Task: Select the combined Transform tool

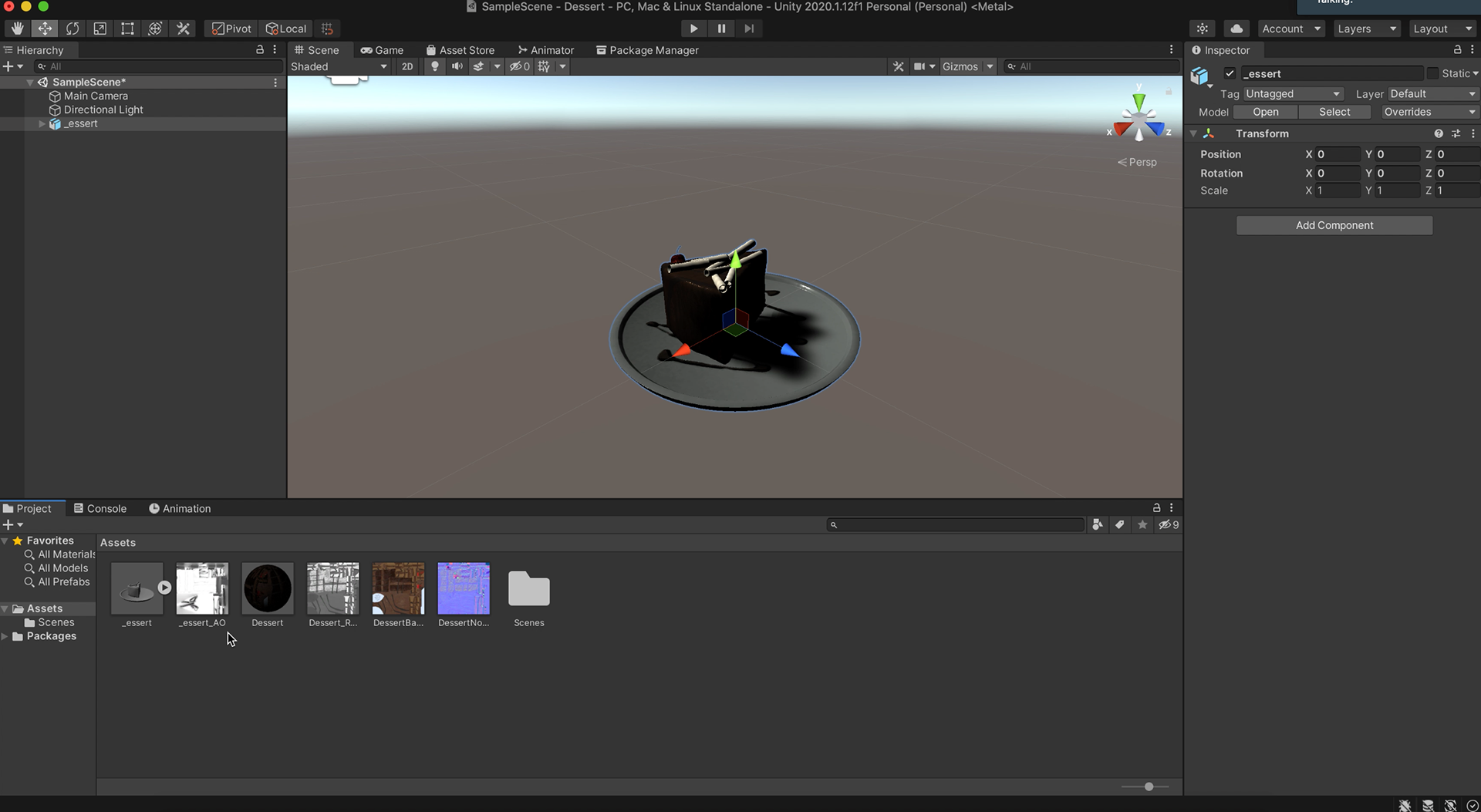Action: pyautogui.click(x=155, y=29)
